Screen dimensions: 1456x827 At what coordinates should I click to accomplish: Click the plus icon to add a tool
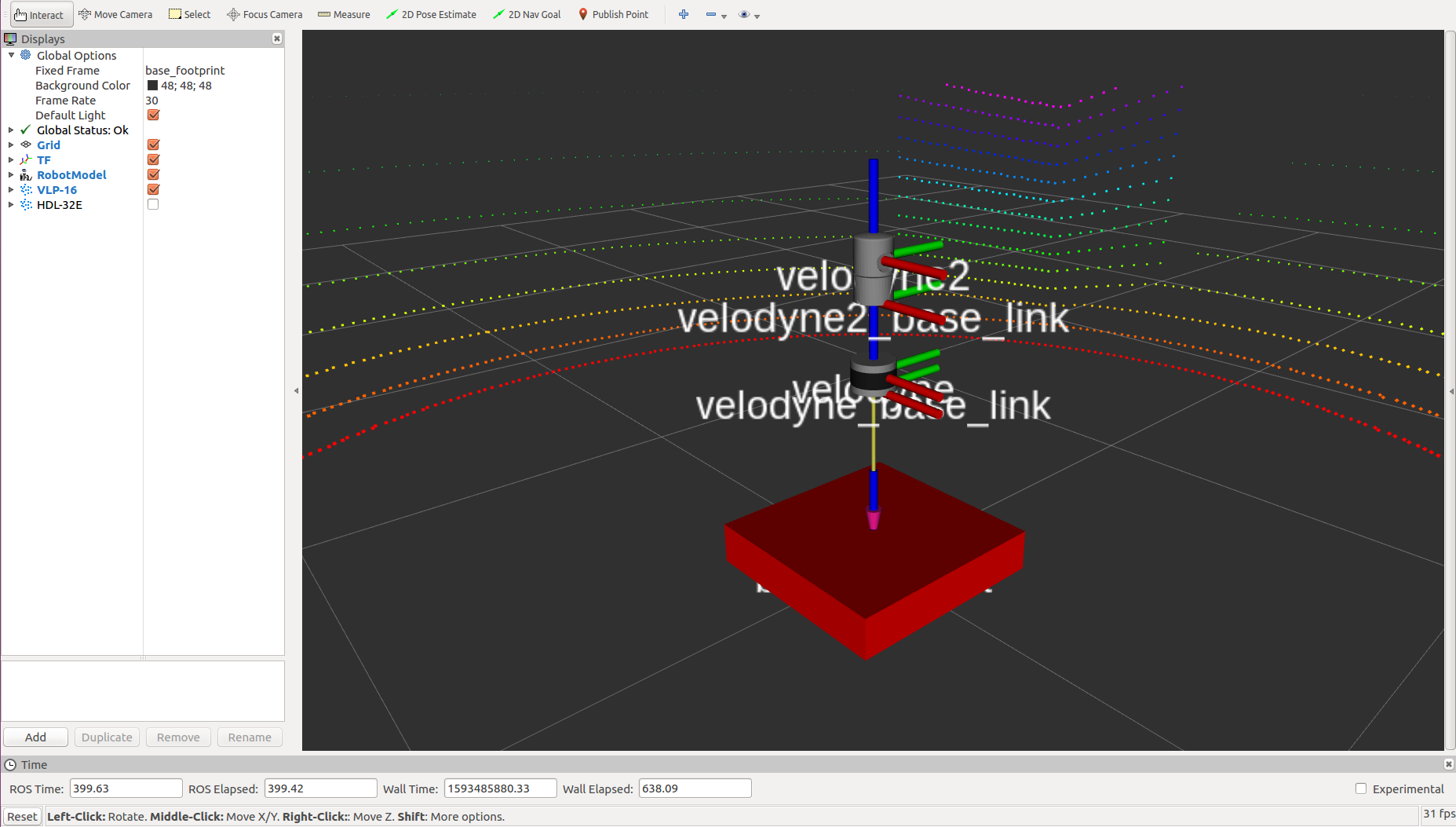coord(683,14)
